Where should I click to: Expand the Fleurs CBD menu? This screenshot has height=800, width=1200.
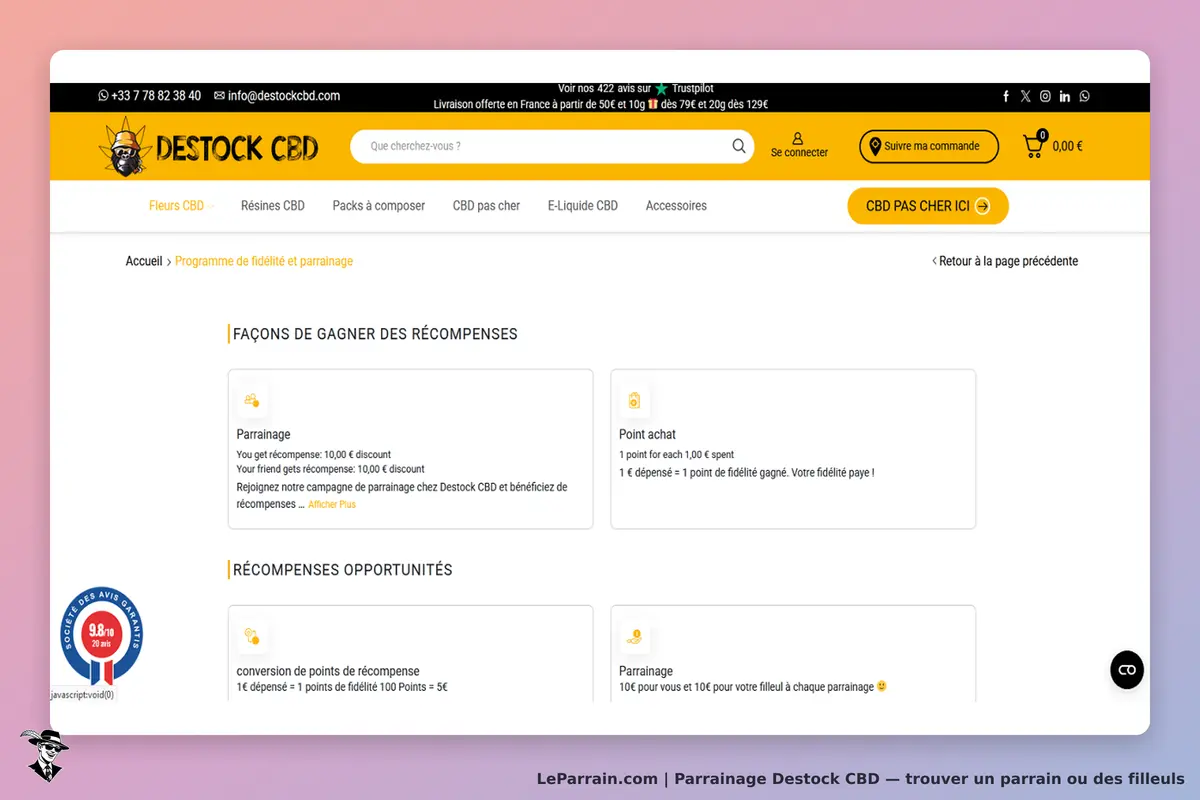coord(181,206)
